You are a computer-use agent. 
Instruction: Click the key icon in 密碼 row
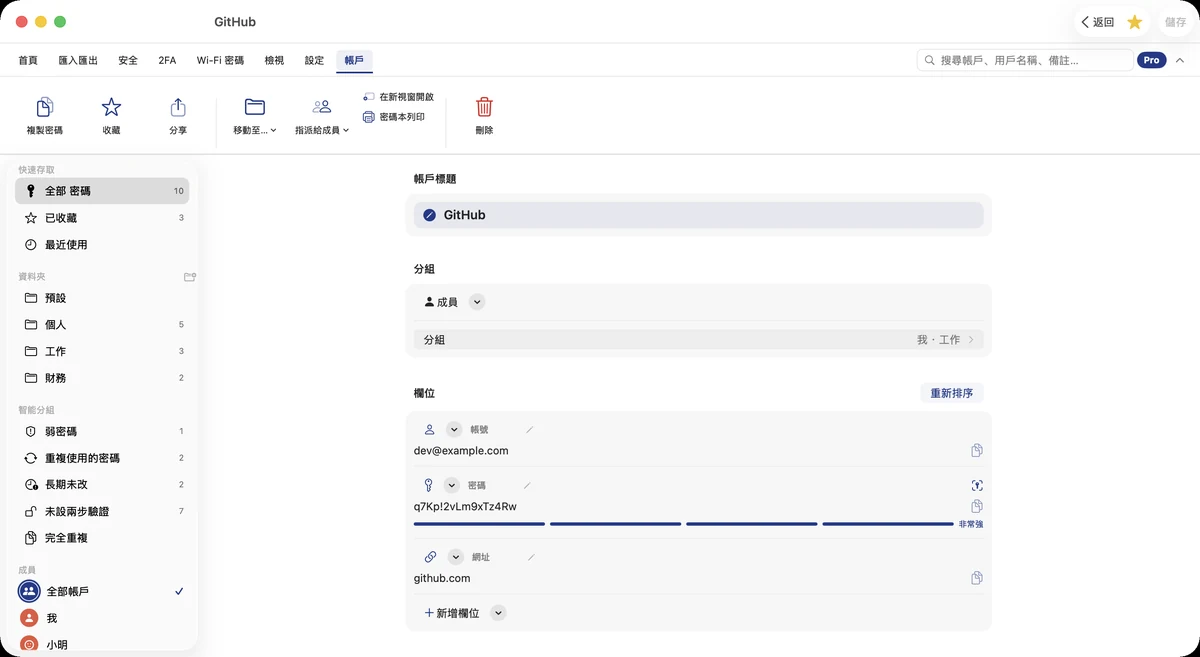pos(430,485)
